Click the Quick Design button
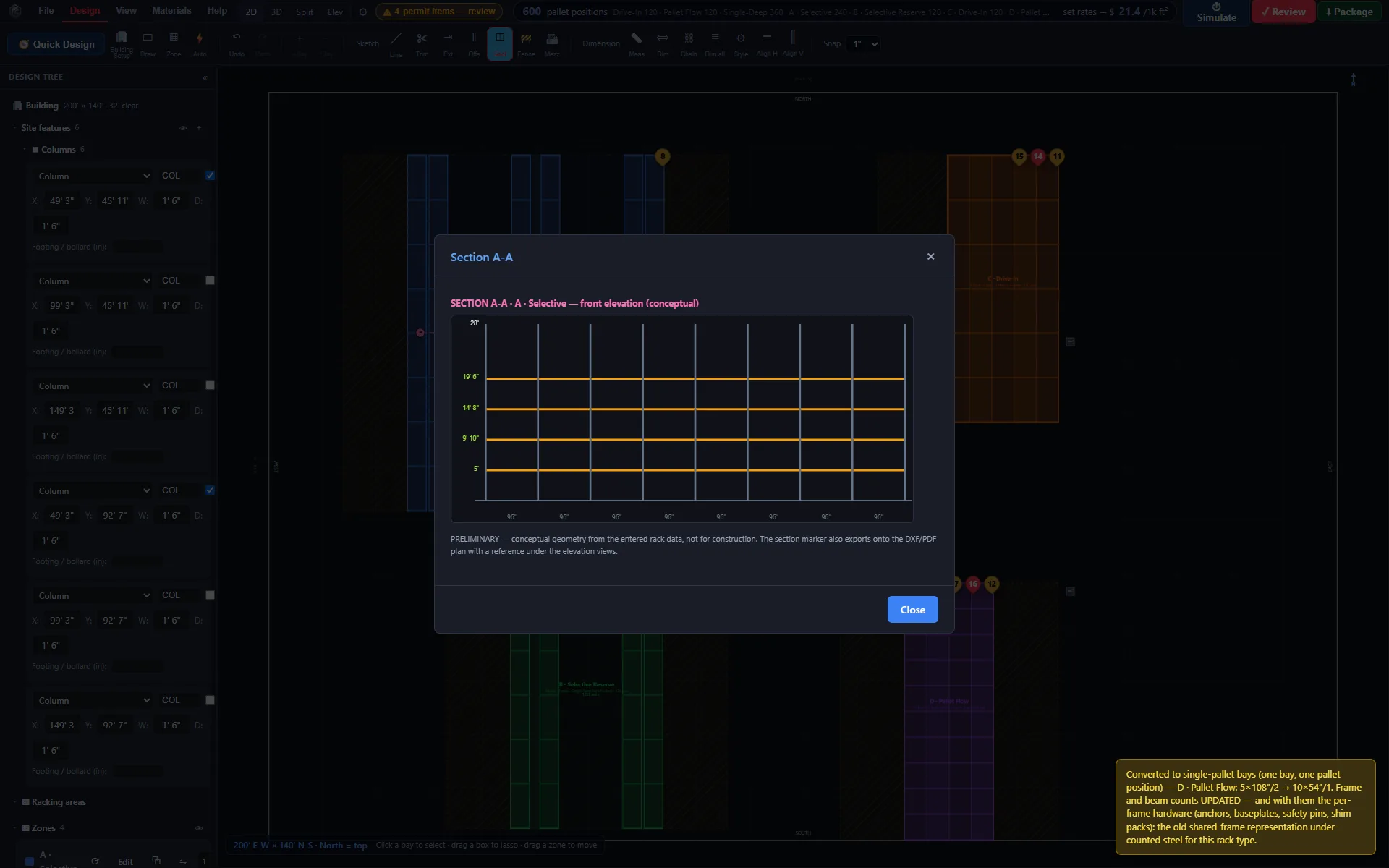Screen dimensions: 1389x868 [56, 44]
